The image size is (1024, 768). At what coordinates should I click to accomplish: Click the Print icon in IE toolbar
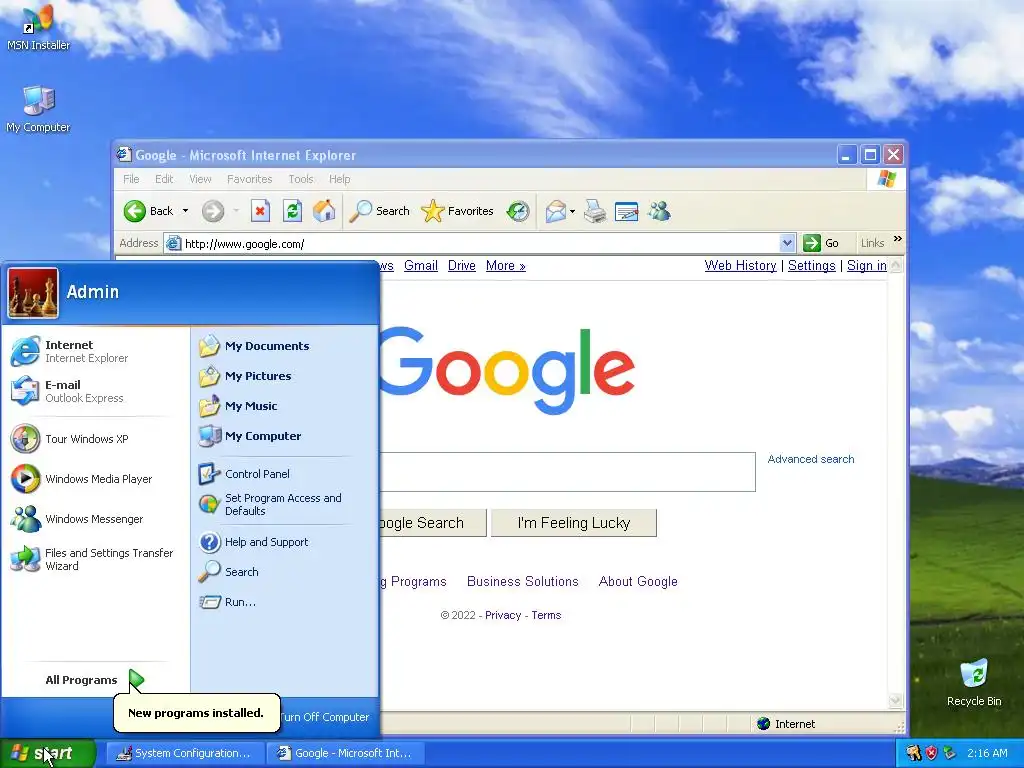[595, 211]
